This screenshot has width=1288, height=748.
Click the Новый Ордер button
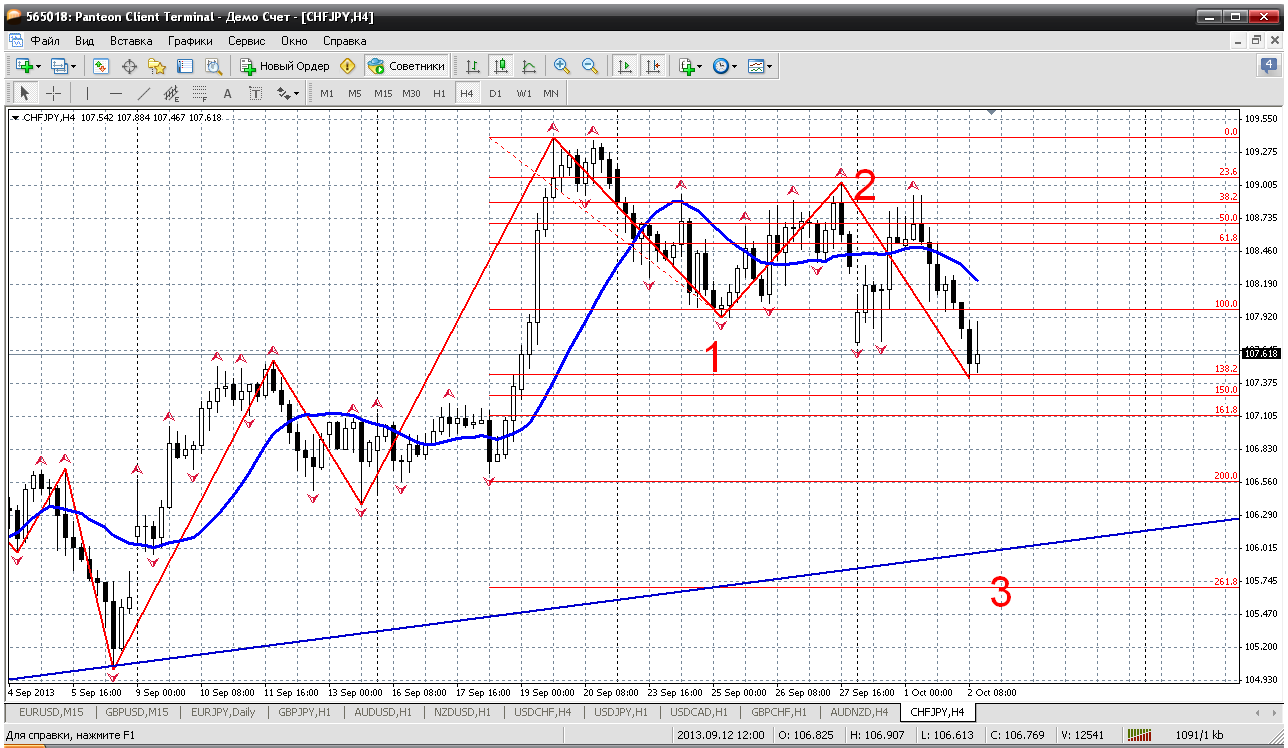point(284,66)
